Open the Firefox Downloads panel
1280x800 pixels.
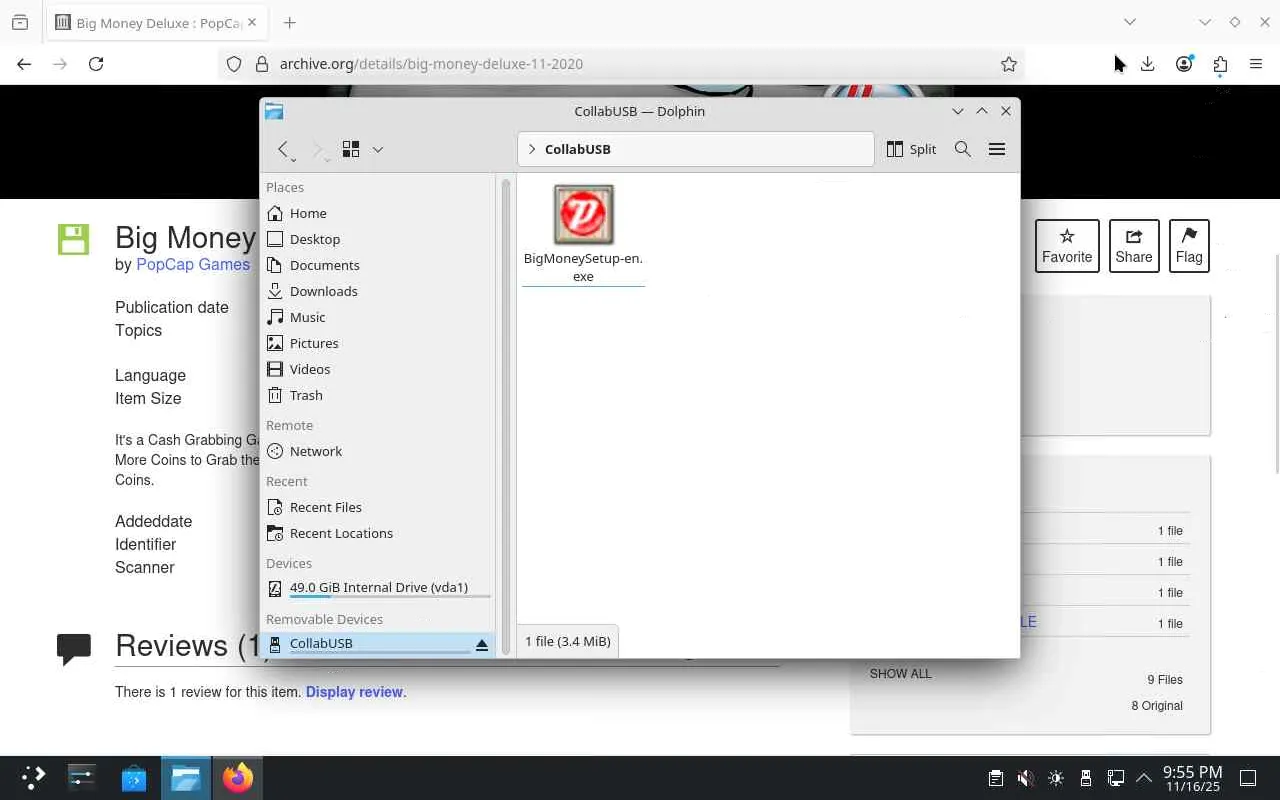tap(1148, 64)
